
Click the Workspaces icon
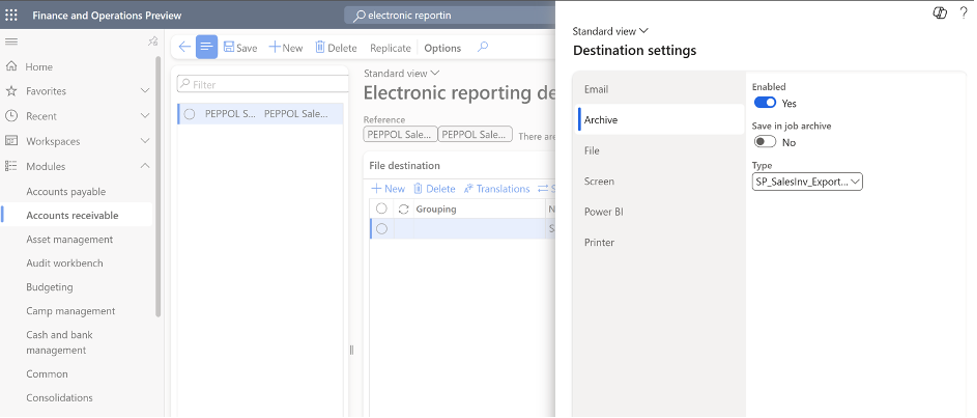tap(11, 141)
